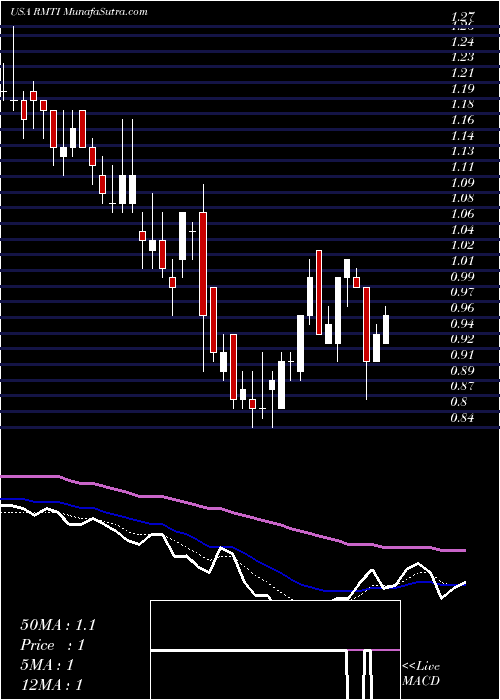The width and height of the screenshot is (500, 700).
Task: Select the Price : 1 legend text
Action: click(x=52, y=645)
